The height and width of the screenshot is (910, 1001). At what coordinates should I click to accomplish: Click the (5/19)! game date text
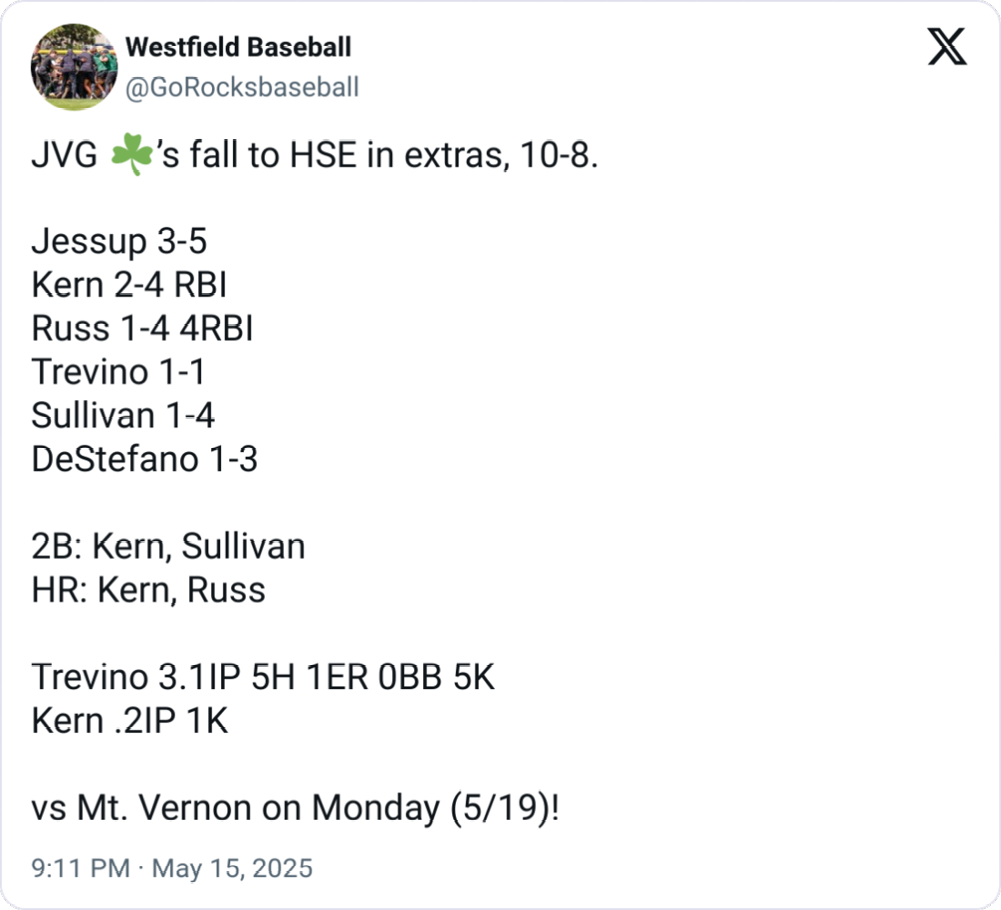click(500, 807)
